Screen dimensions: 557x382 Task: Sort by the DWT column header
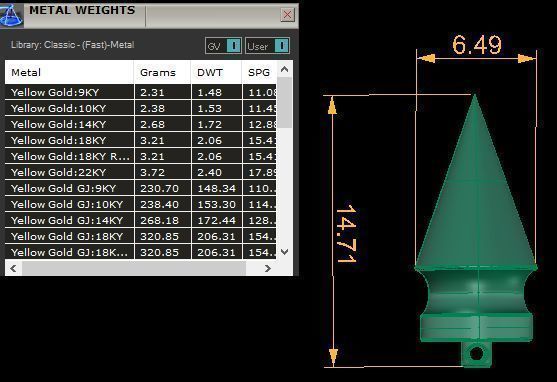(216, 72)
